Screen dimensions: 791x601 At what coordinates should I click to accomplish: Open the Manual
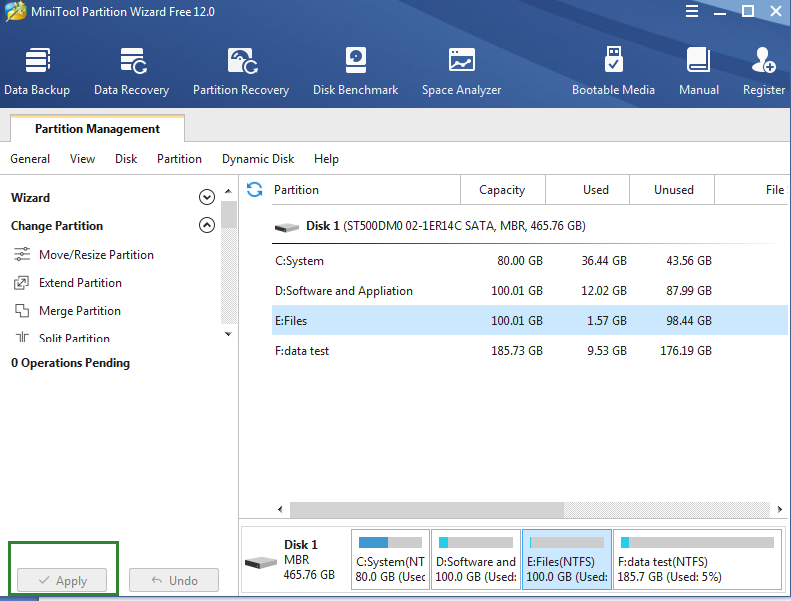click(x=699, y=72)
